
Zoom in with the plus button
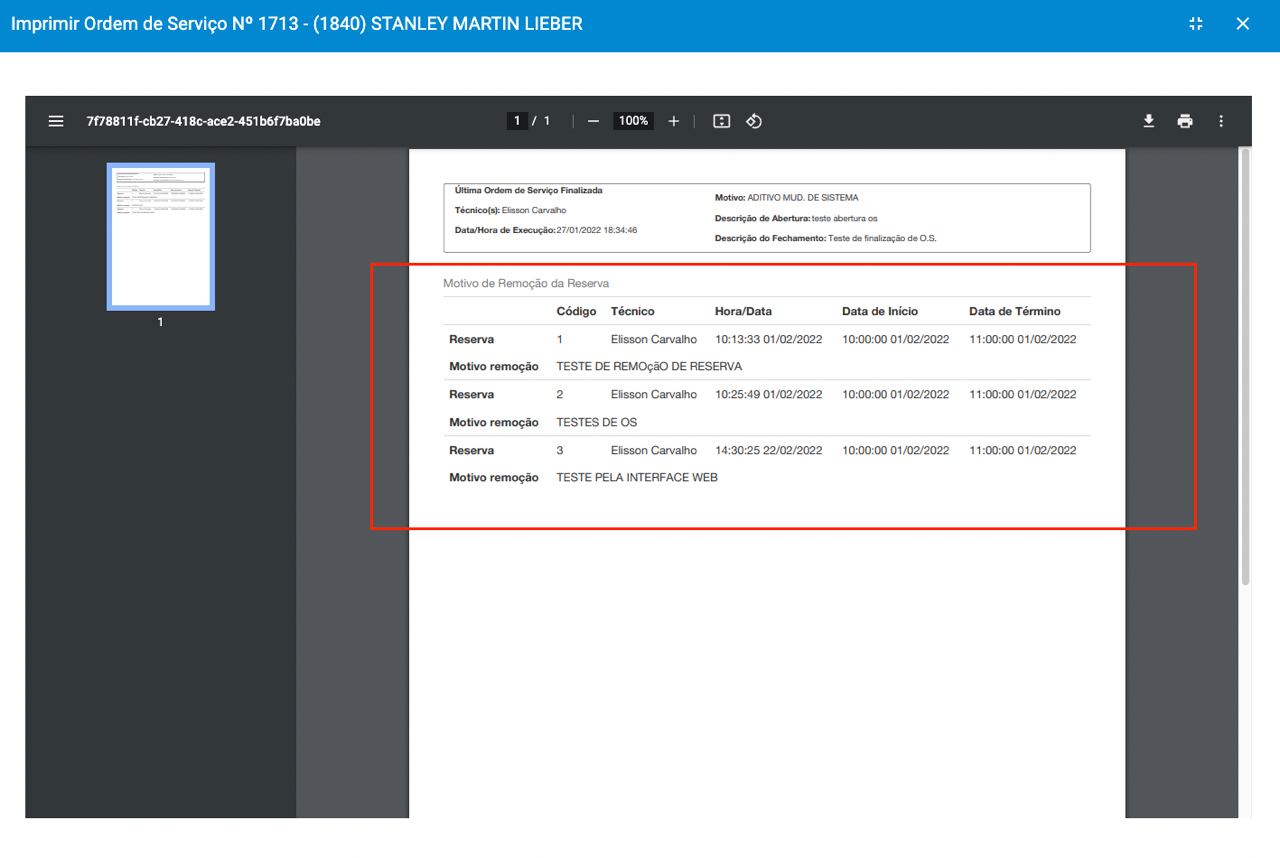click(674, 121)
